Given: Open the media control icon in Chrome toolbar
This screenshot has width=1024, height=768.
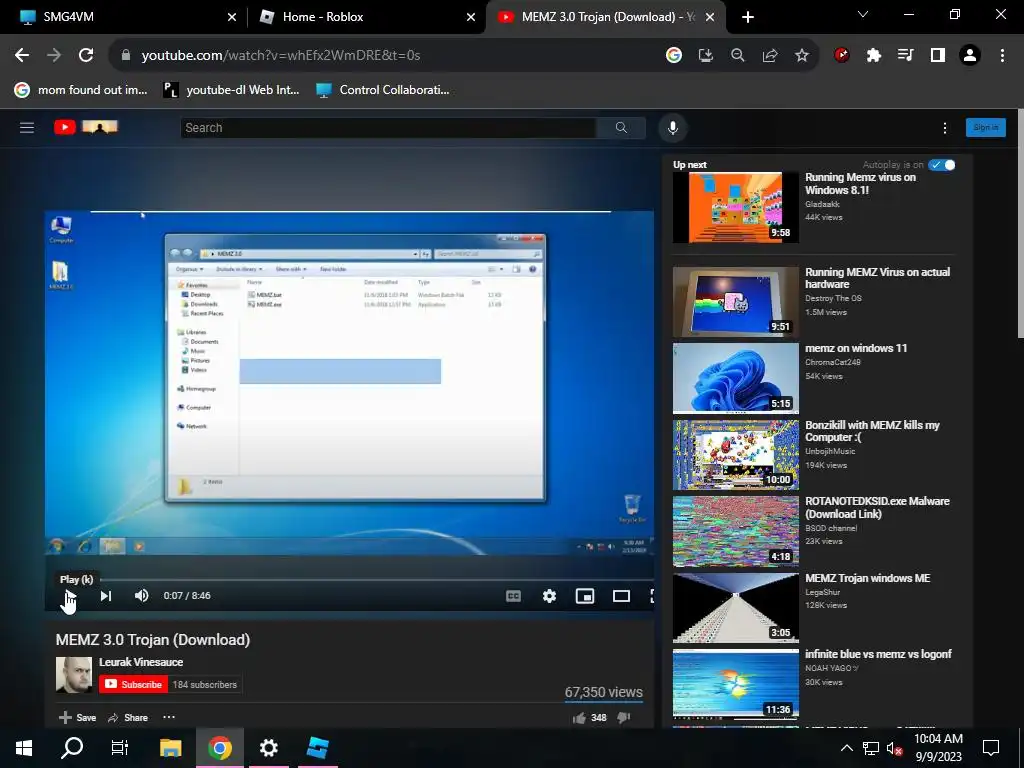Looking at the screenshot, I should coord(905,56).
